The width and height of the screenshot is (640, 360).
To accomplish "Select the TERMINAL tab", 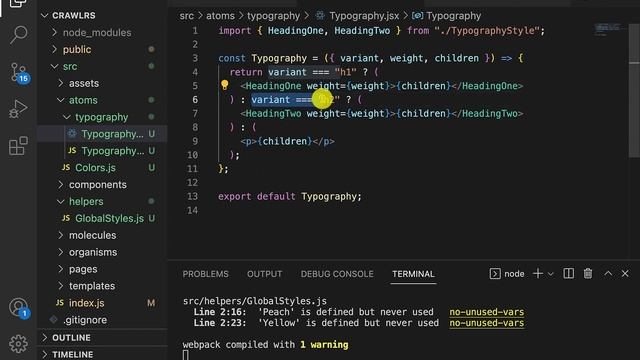I will click(x=413, y=274).
